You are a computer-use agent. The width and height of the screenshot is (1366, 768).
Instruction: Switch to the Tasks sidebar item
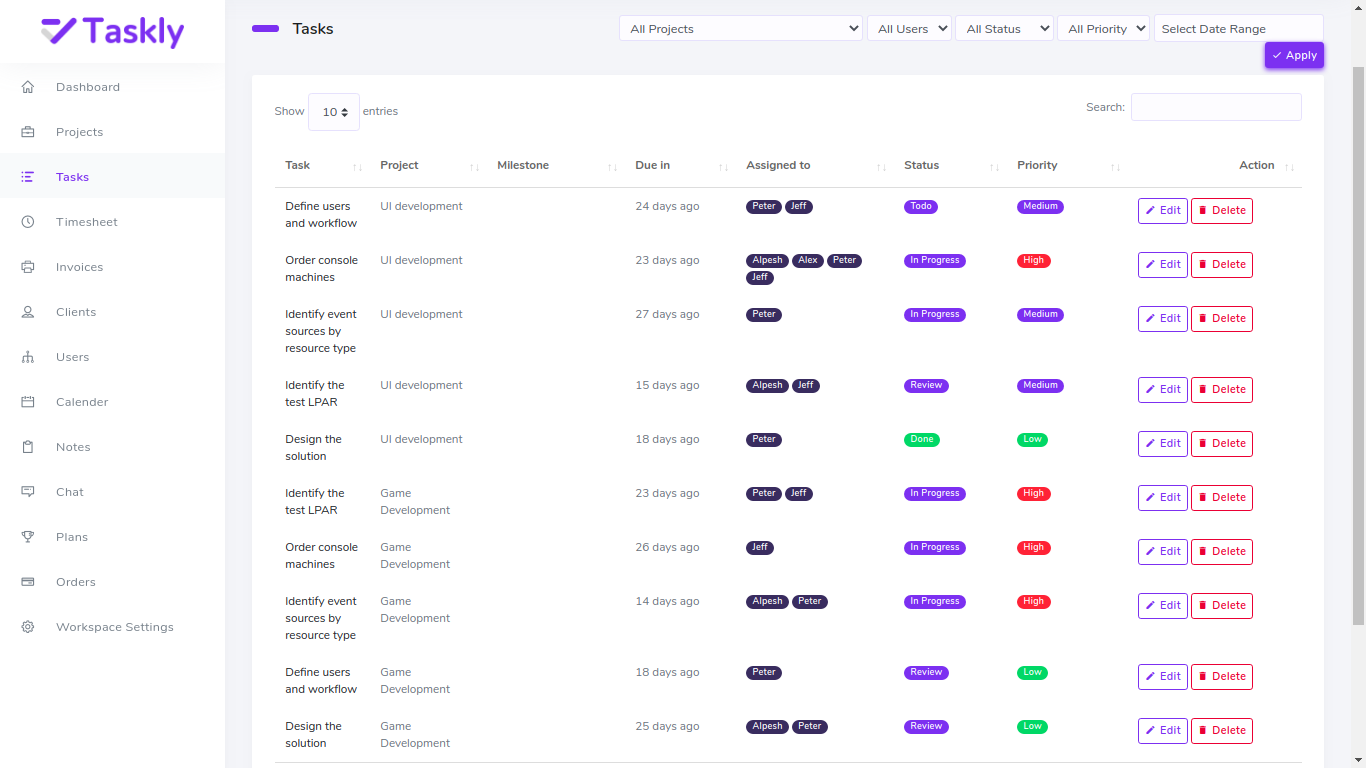point(72,176)
